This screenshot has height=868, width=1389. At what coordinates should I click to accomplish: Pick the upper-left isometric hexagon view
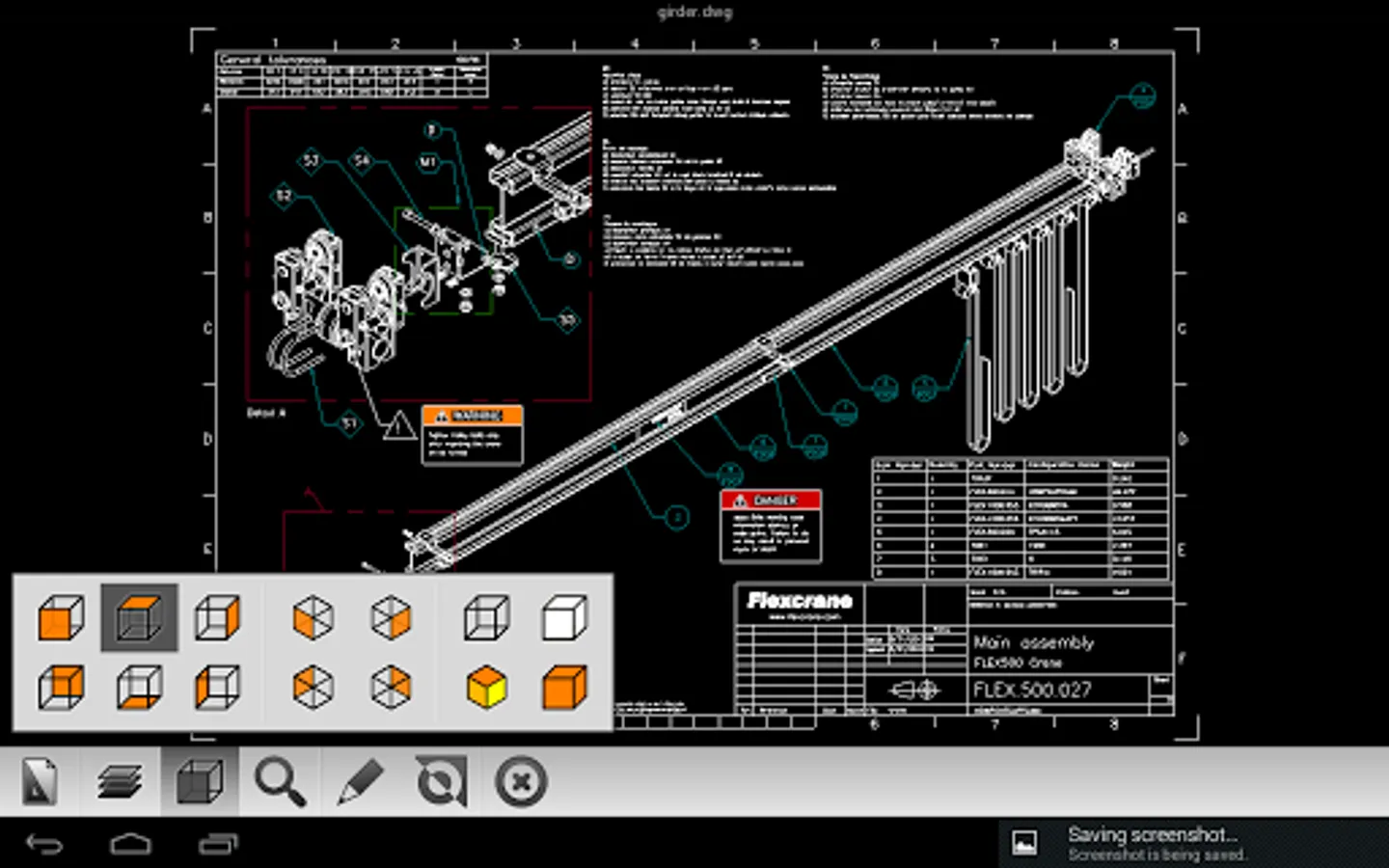(x=313, y=617)
